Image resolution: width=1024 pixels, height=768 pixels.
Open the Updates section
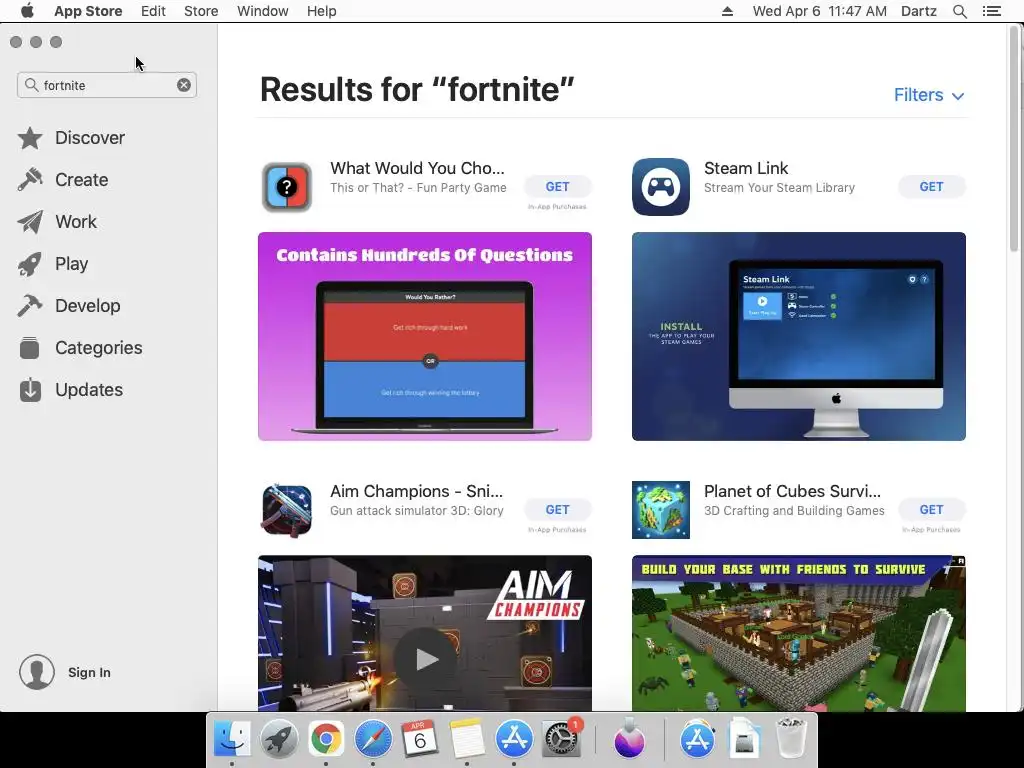tap(71, 390)
